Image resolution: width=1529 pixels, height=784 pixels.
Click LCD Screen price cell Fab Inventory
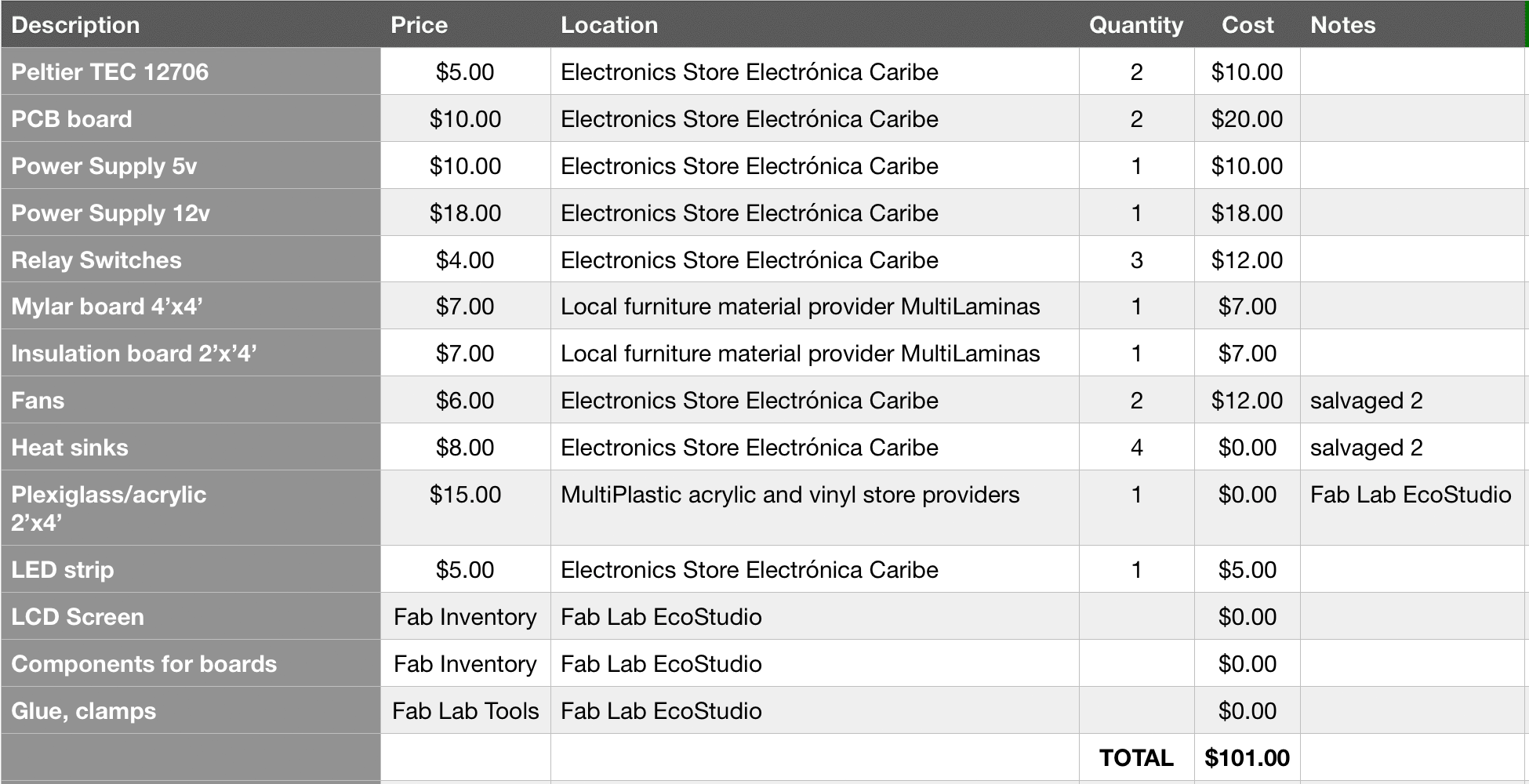466,616
